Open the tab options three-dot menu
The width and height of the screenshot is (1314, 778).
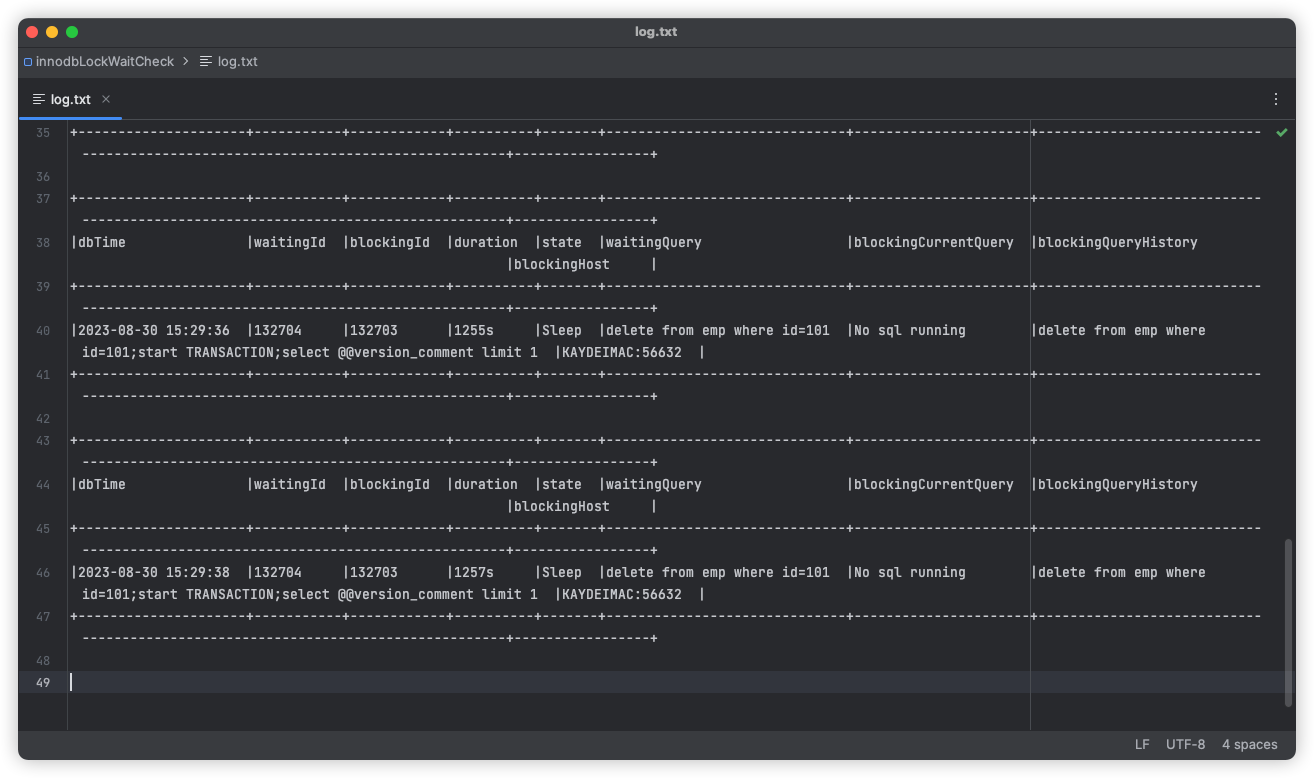(x=1276, y=99)
